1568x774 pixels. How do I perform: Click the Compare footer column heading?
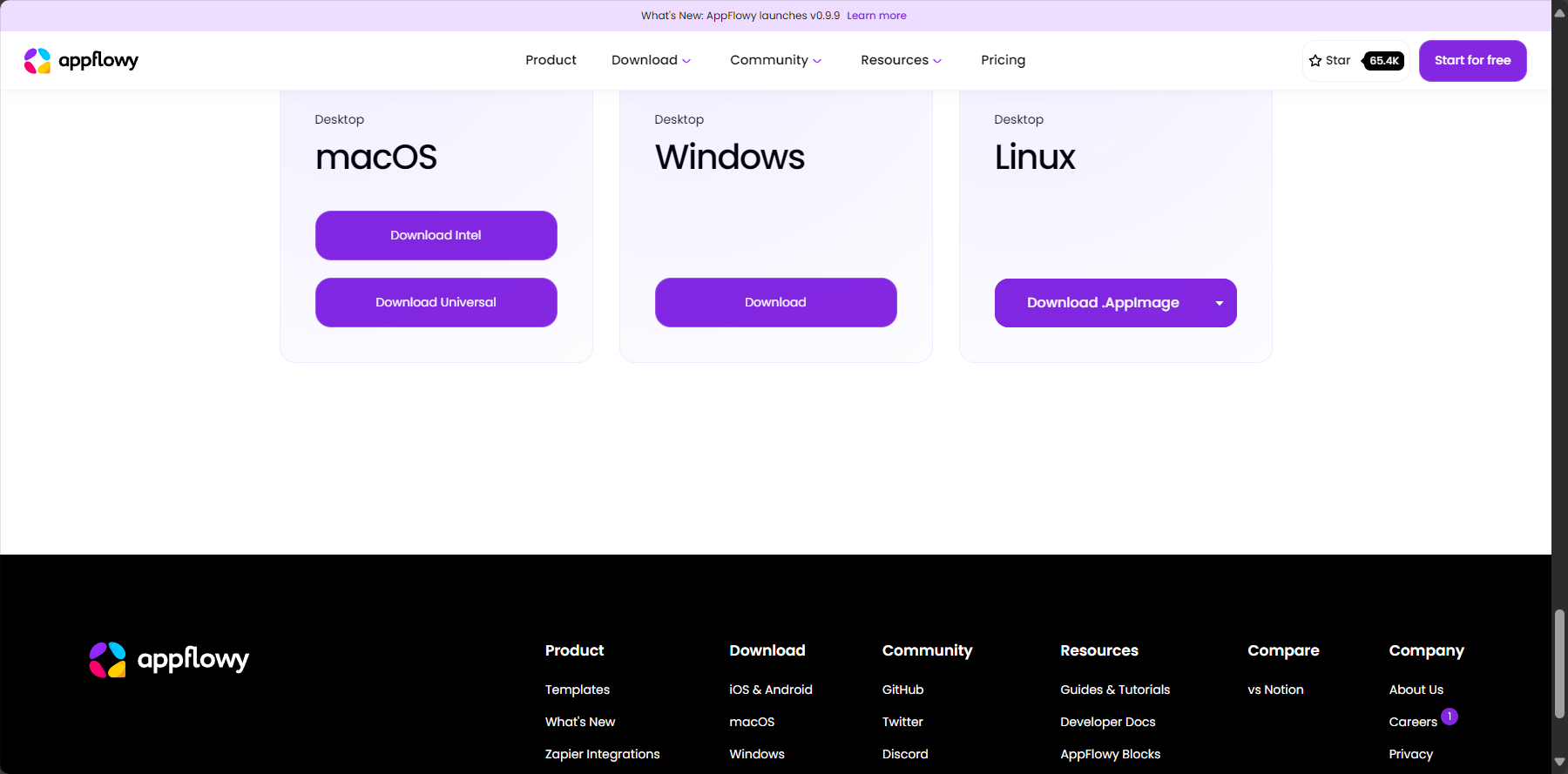1283,650
